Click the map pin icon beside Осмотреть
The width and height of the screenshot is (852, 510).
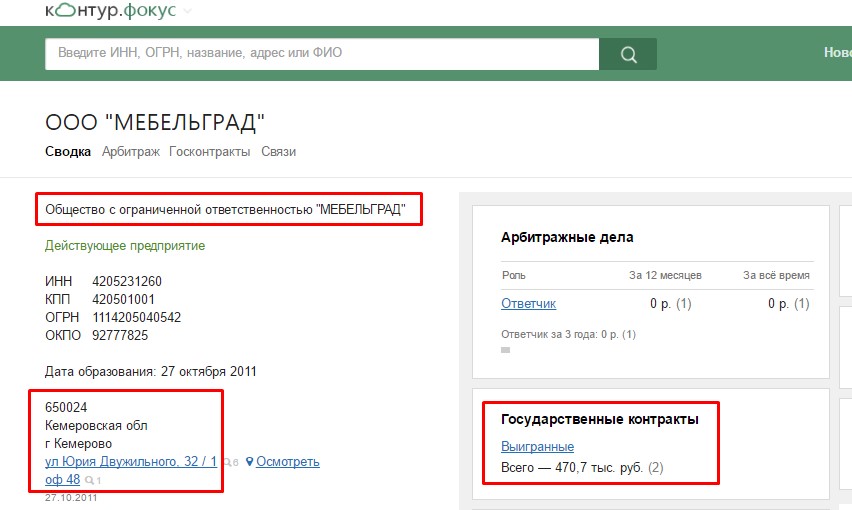pyautogui.click(x=249, y=462)
